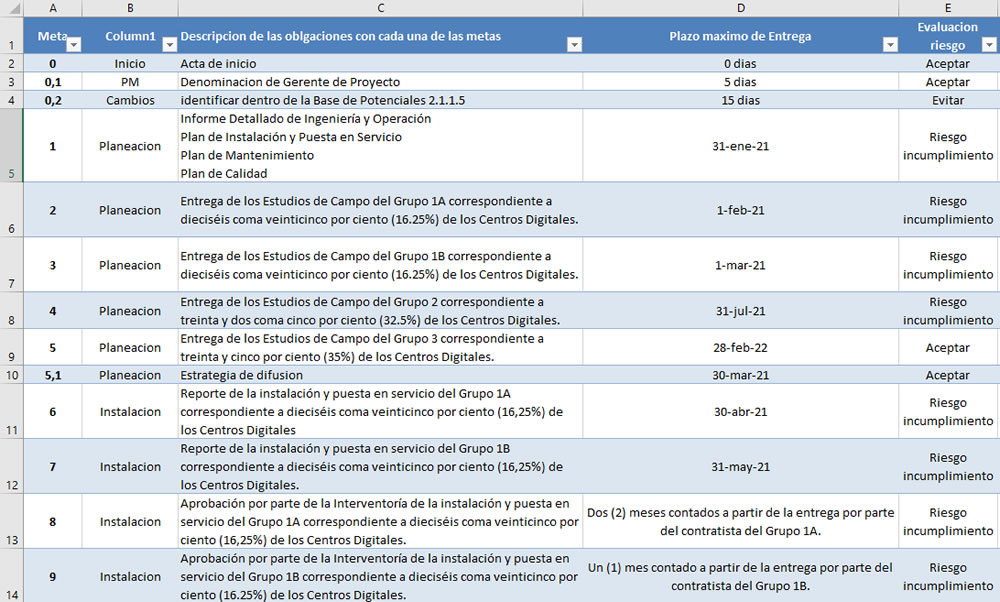This screenshot has width=1000, height=602.
Task: Click the 'PM' cell
Action: [130, 82]
